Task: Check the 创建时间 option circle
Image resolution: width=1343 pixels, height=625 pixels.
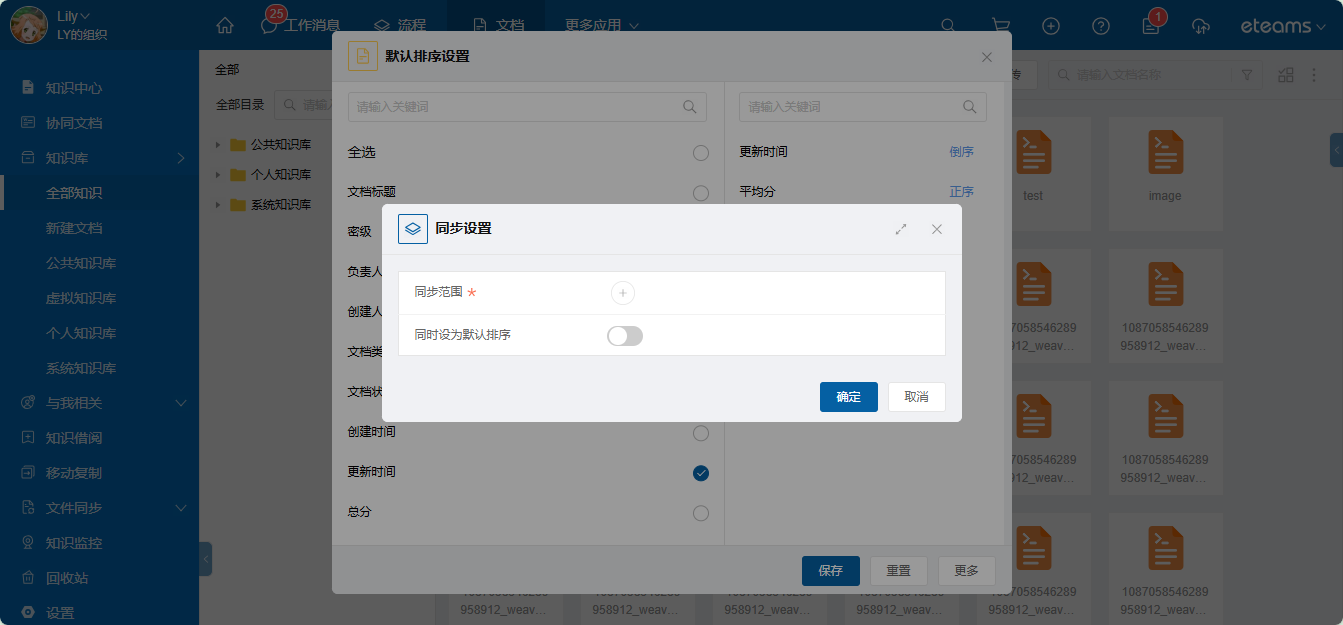Action: (x=701, y=433)
